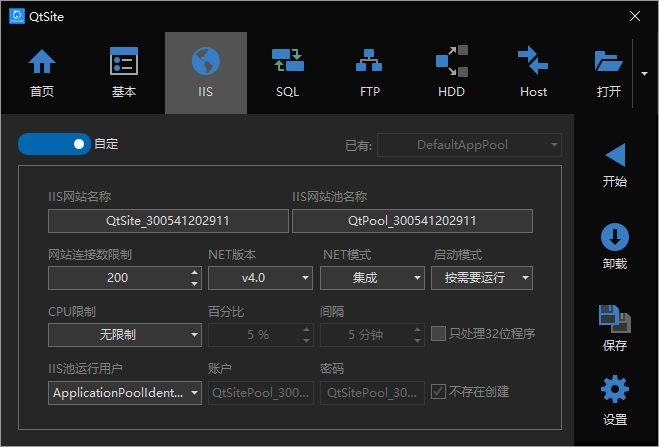Click the 保存 save disk icon
Image resolution: width=659 pixels, height=447 pixels.
click(x=615, y=319)
